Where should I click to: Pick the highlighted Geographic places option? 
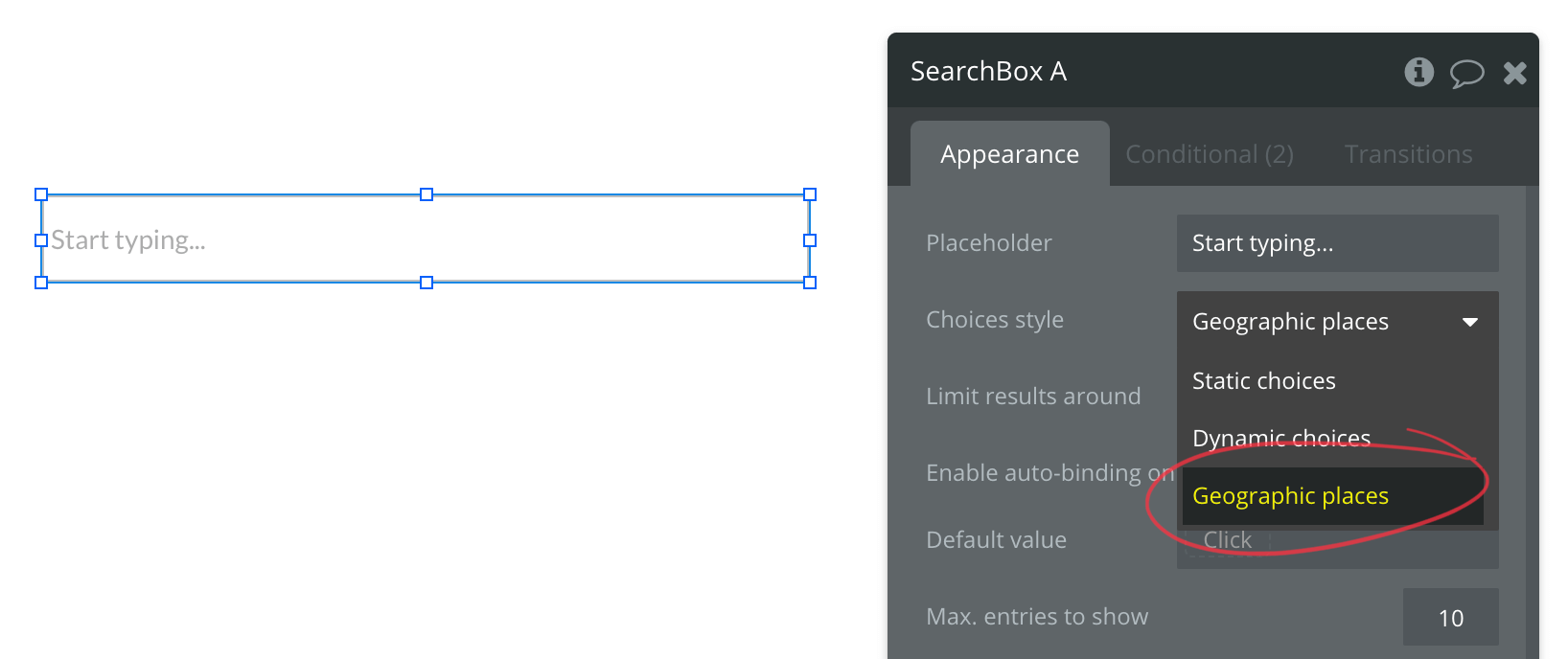1290,496
